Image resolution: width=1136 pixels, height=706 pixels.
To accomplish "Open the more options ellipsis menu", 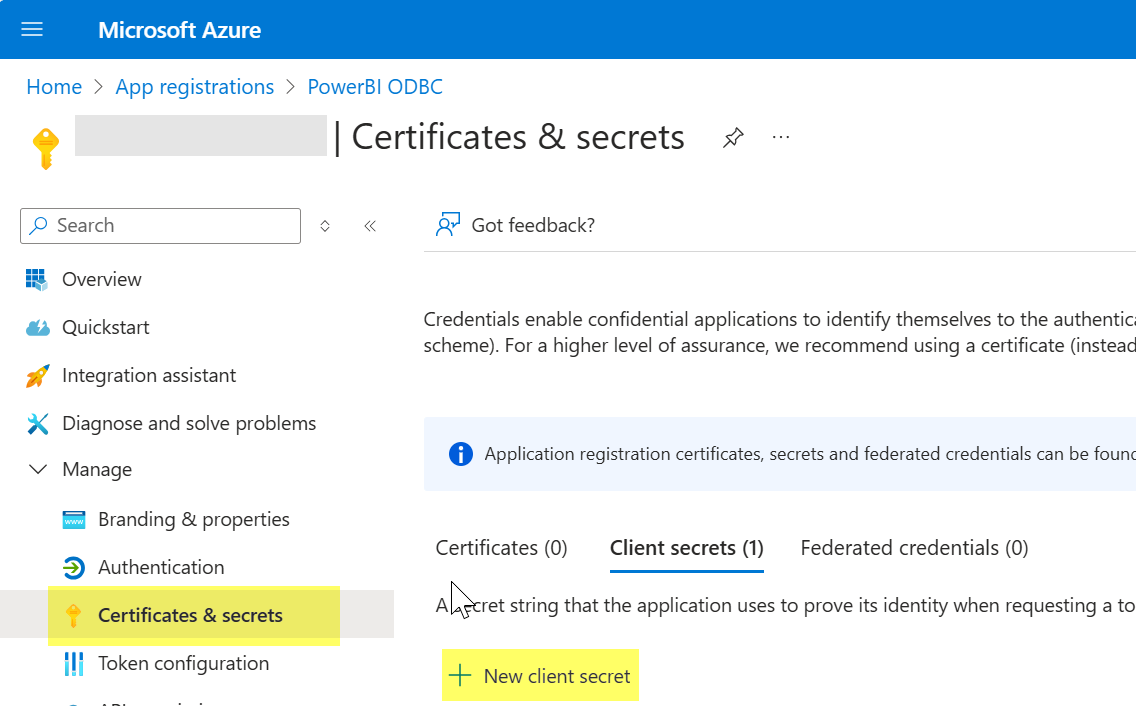I will tap(780, 137).
